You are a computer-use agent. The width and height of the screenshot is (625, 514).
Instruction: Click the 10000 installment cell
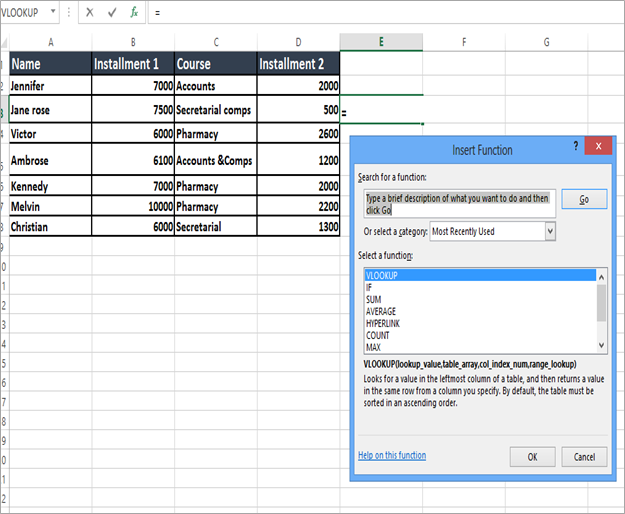tap(133, 206)
